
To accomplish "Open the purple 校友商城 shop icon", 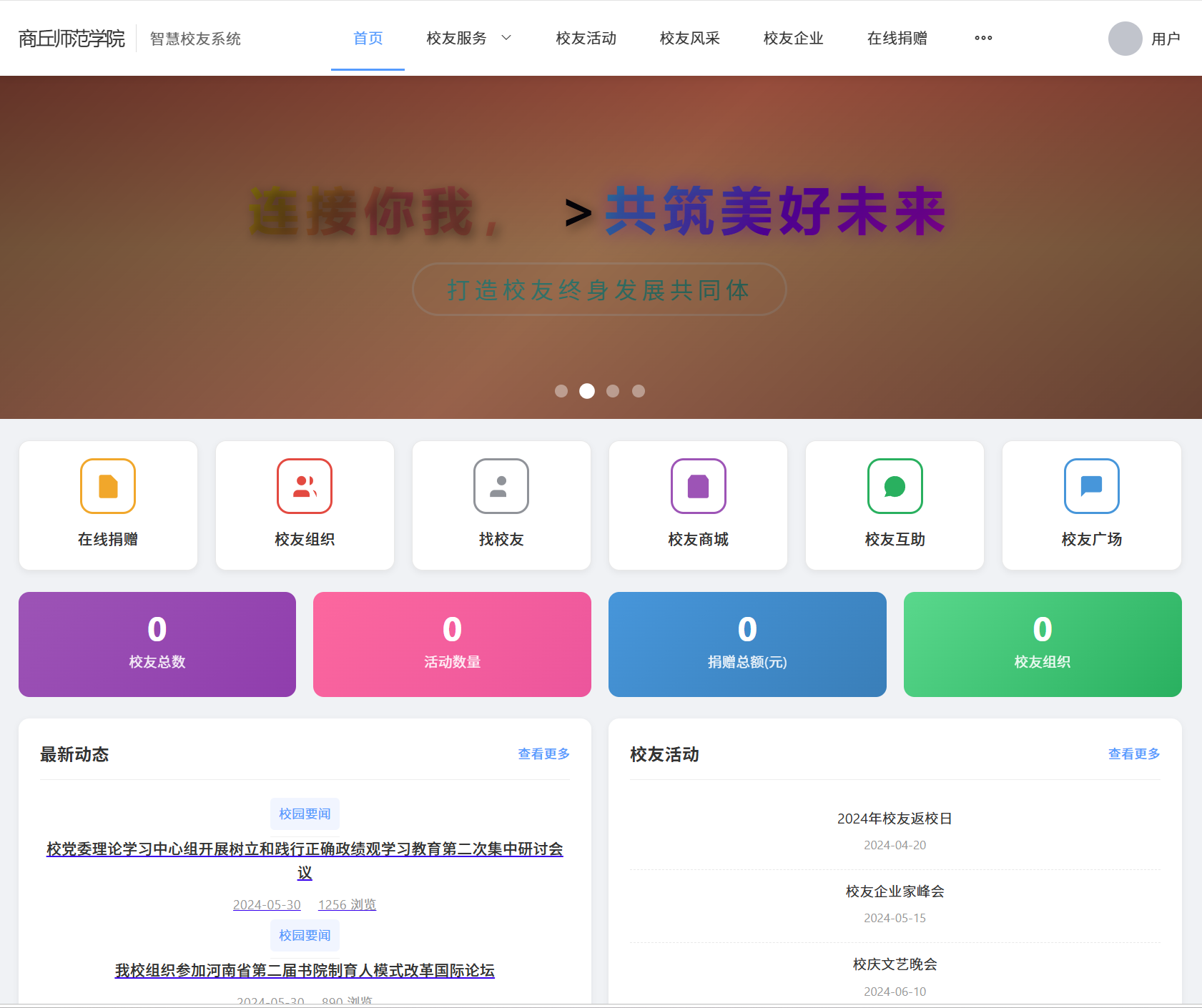I will [699, 486].
